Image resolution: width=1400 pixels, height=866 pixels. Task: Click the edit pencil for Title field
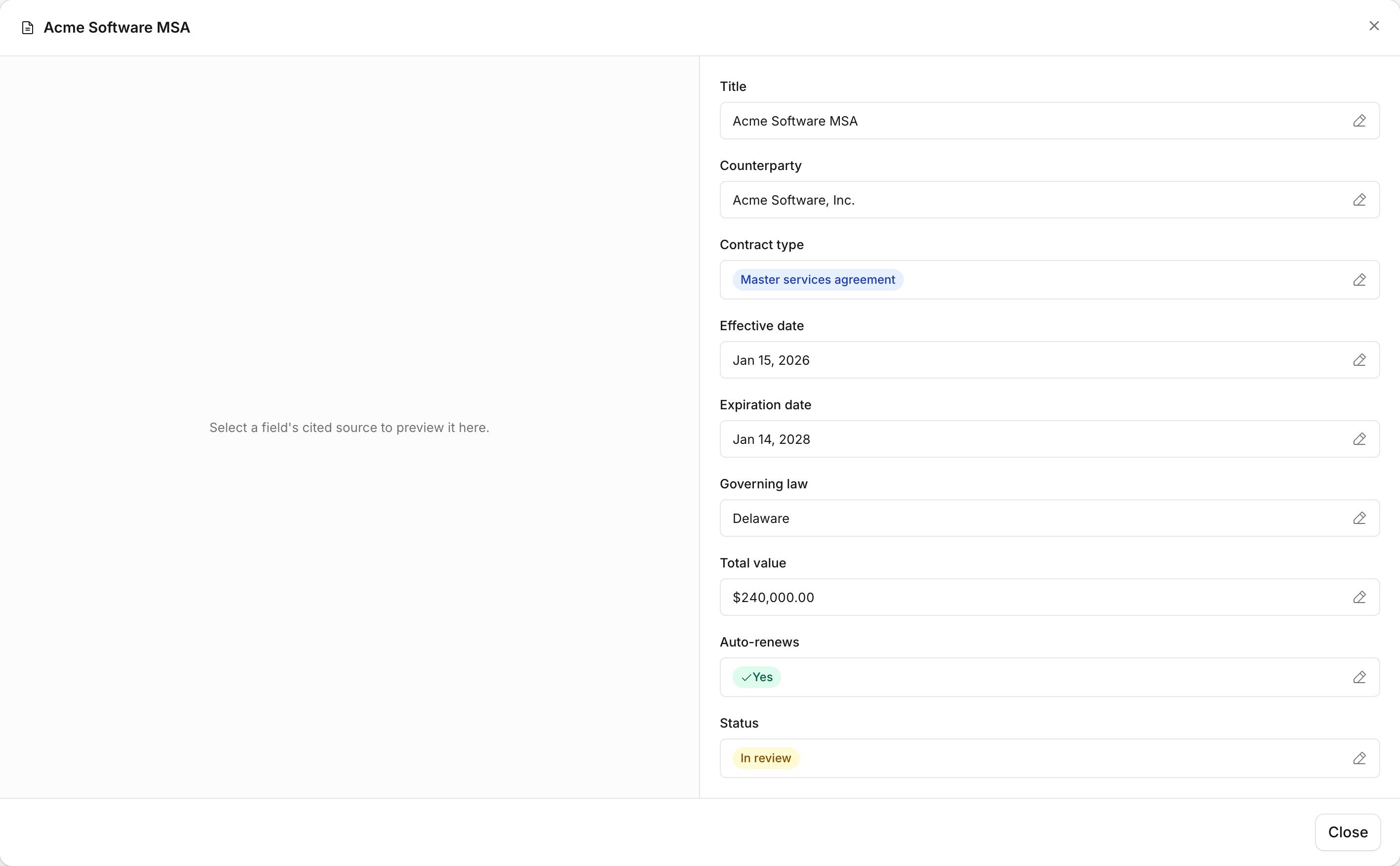coord(1359,121)
